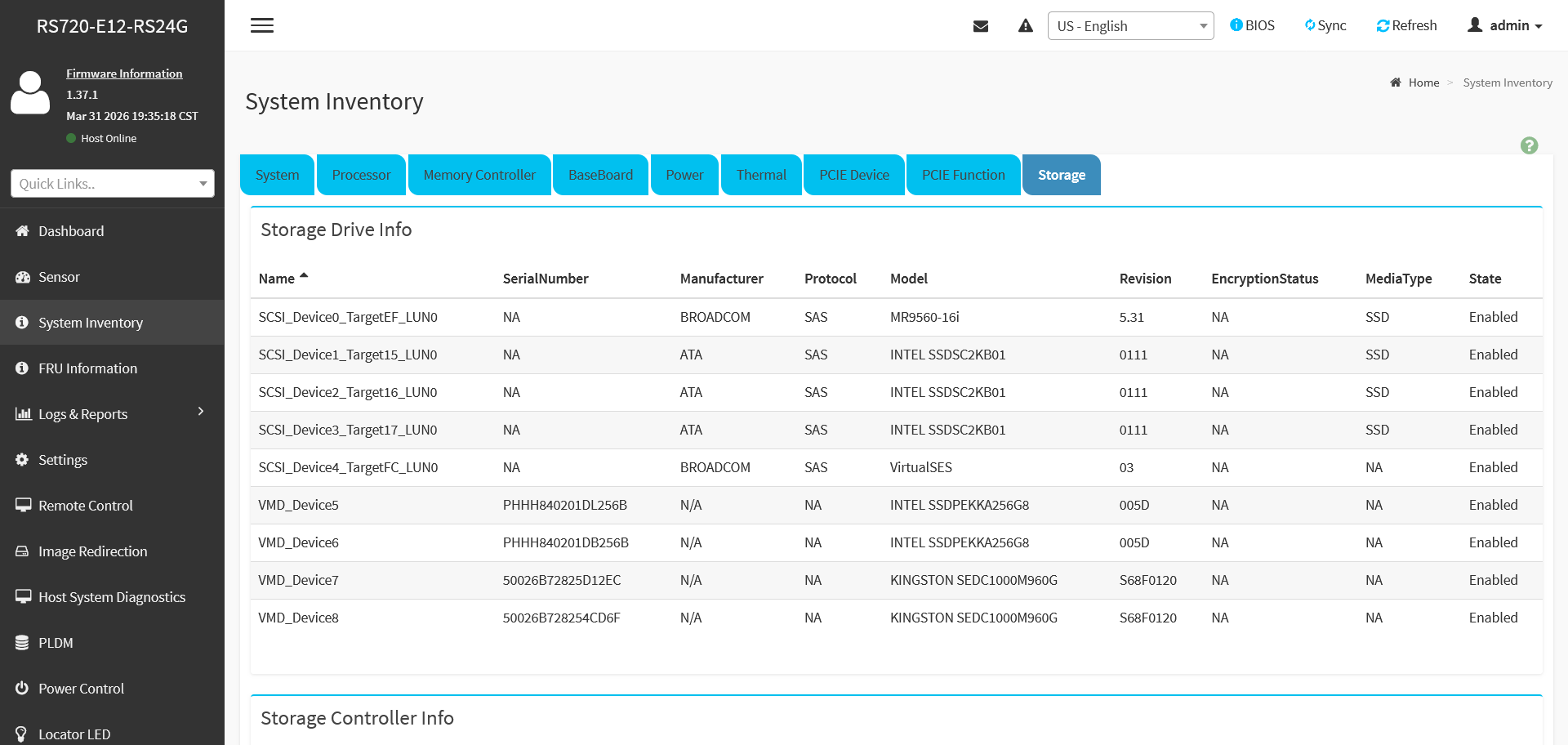Click the green help question icon
The image size is (1568, 745).
tap(1529, 145)
